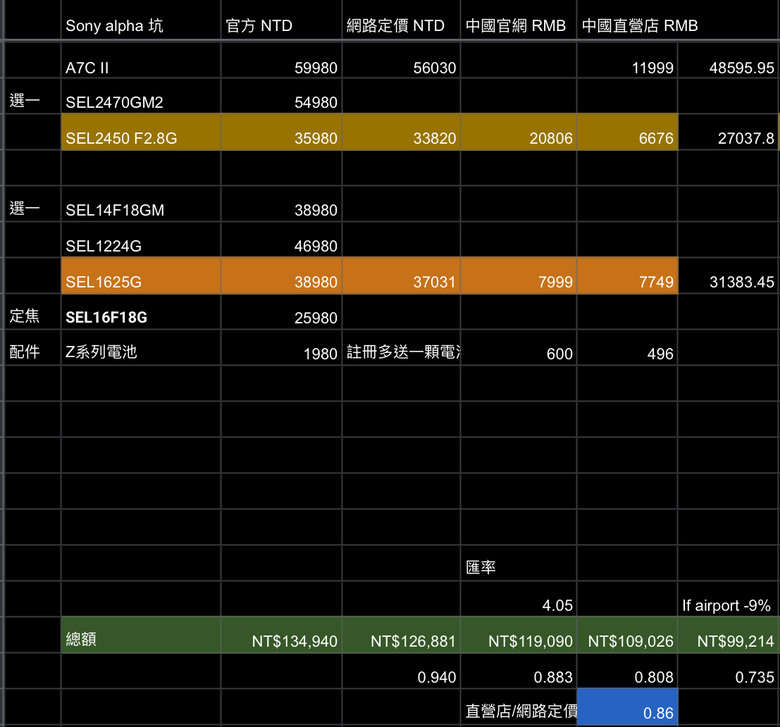780x727 pixels.
Task: Select the 56030 price cell
Action: [x=401, y=60]
